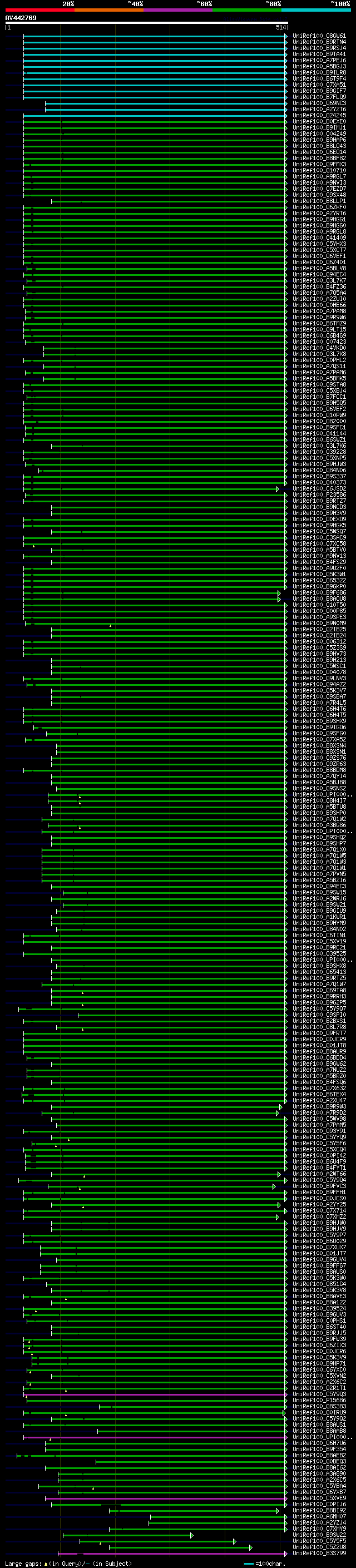
Task: Click hit label UniRef100_Q41144
Action: click(319, 433)
